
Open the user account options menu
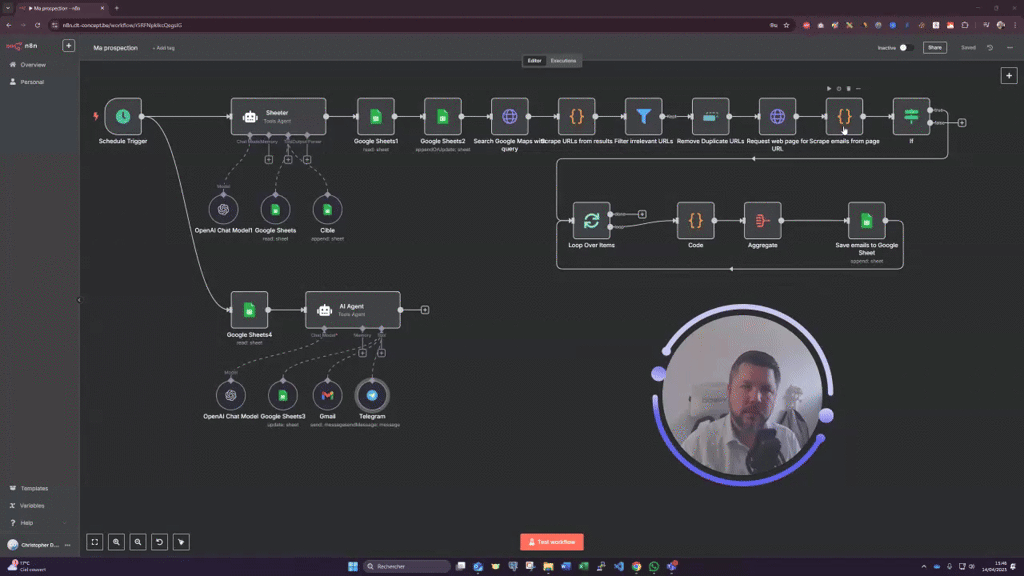point(67,545)
